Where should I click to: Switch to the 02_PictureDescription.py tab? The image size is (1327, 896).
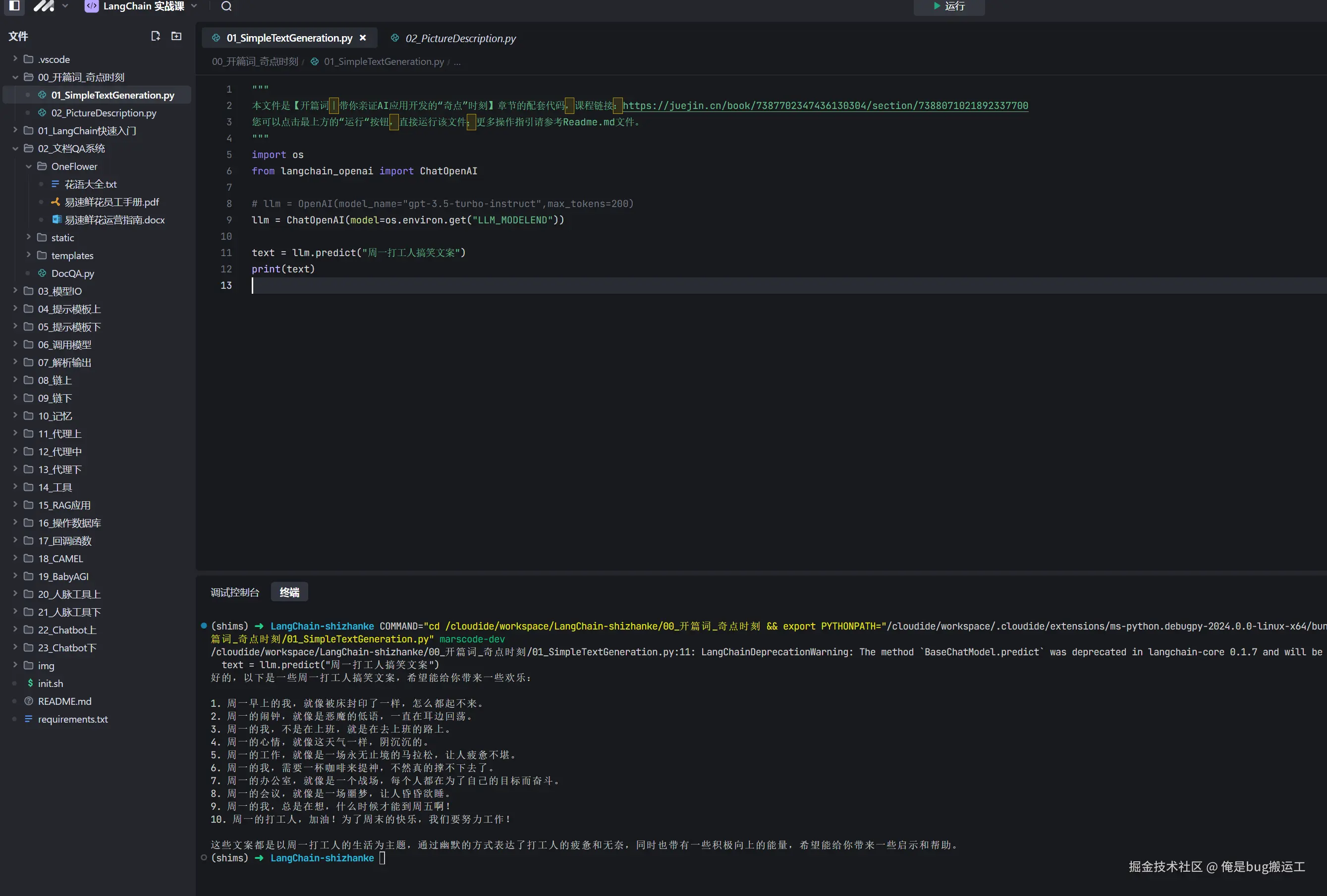[460, 38]
